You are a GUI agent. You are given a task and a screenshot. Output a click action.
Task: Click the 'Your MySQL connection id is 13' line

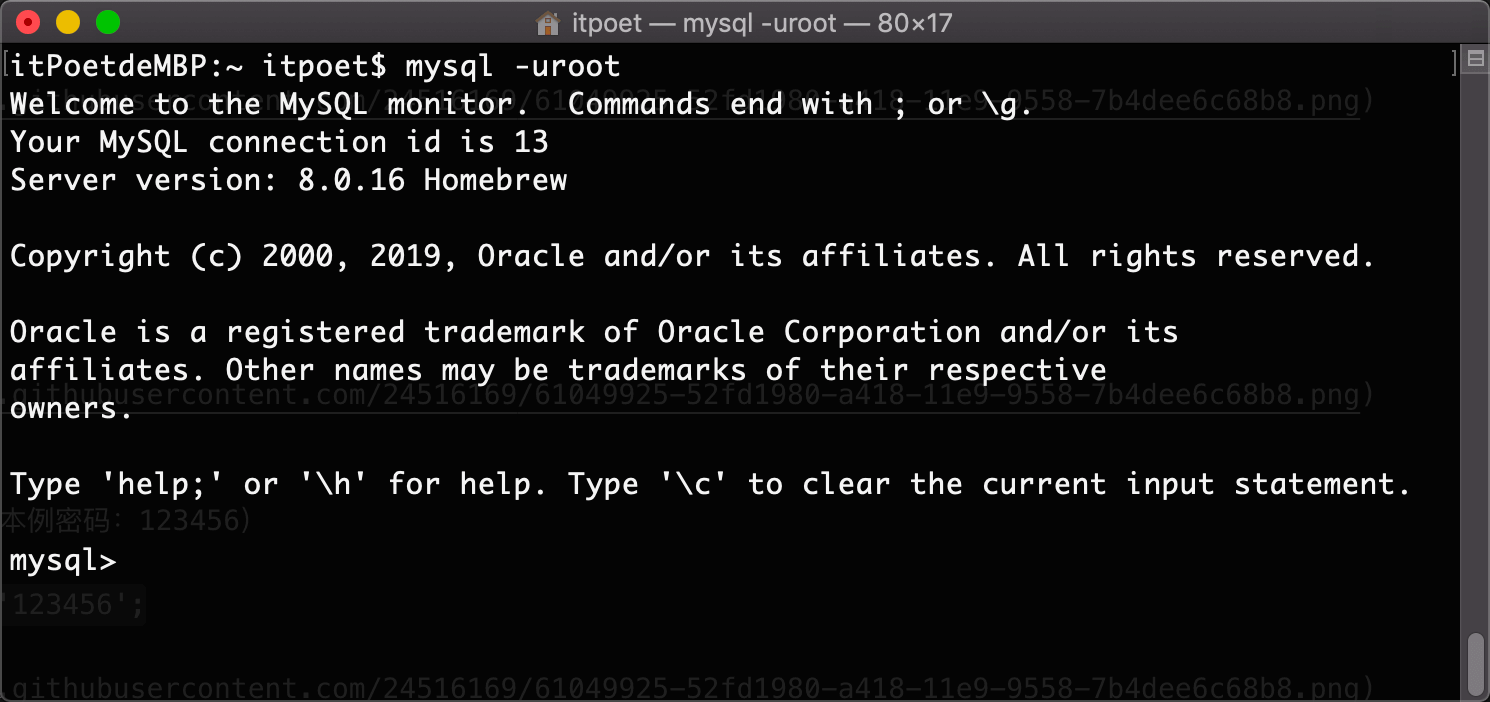coord(279,142)
